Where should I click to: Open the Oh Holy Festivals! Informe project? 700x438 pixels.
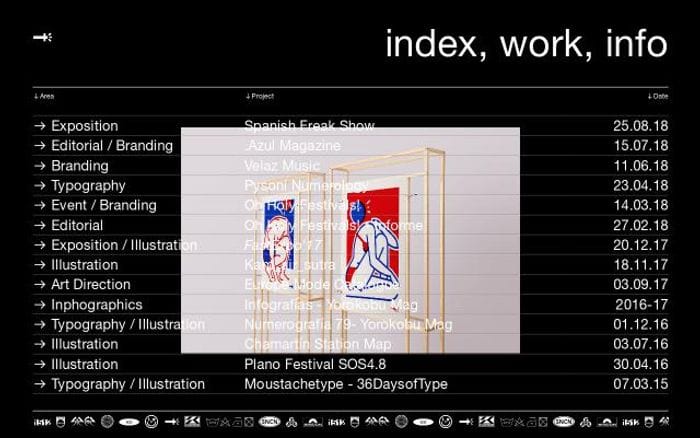[x=333, y=225]
